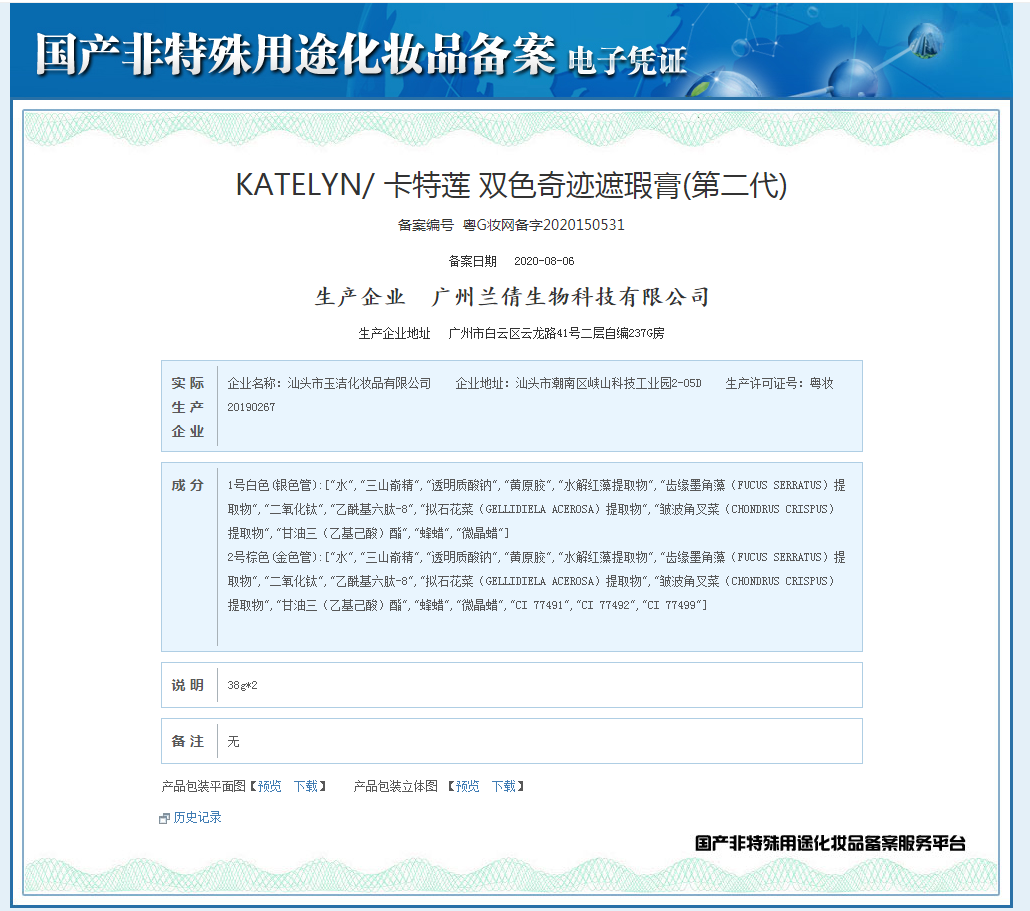Click the 生产企业地址 label
This screenshot has height=911, width=1030.
click(x=394, y=334)
